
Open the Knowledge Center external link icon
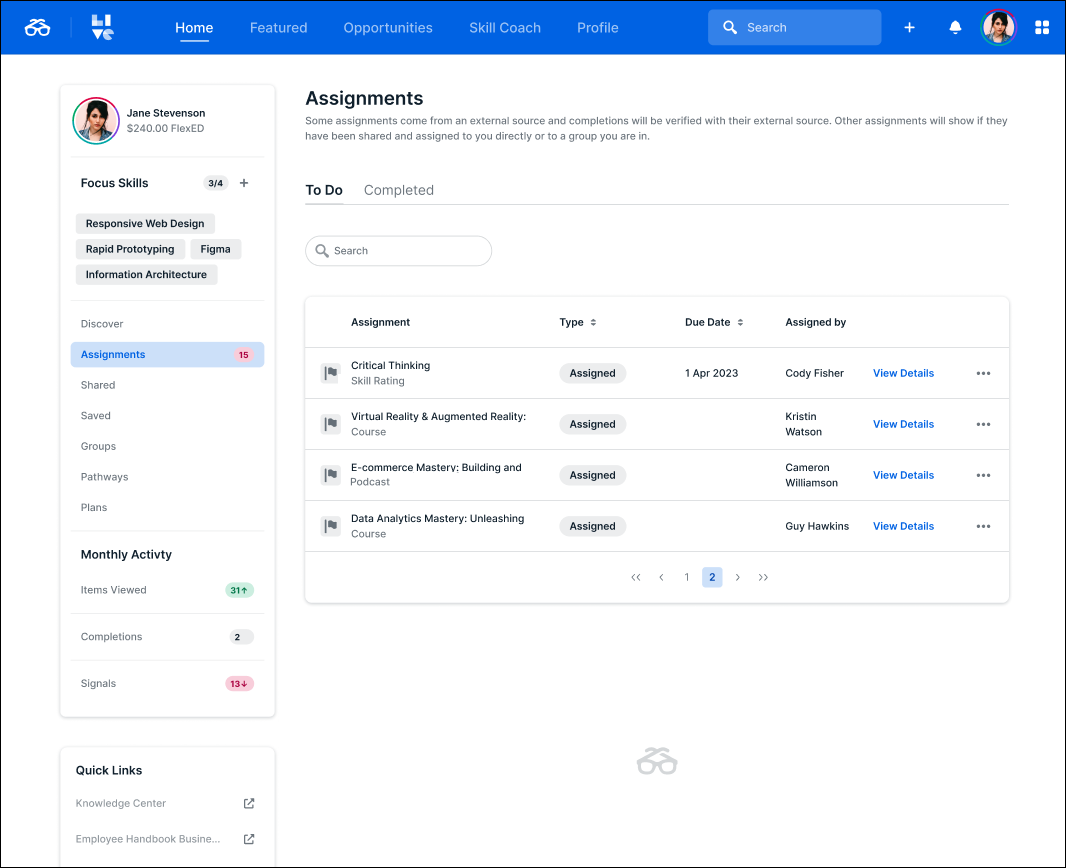248,803
